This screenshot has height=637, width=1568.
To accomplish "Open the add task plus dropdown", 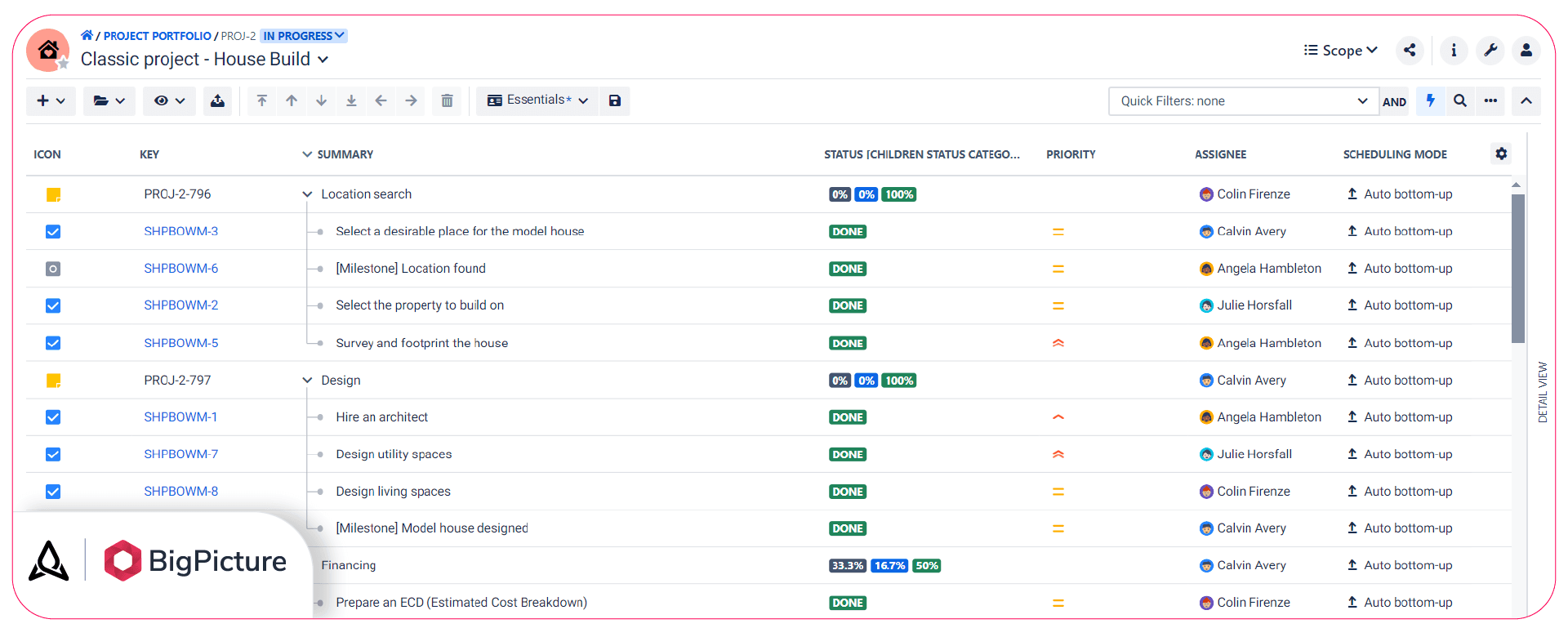I will pos(51,100).
